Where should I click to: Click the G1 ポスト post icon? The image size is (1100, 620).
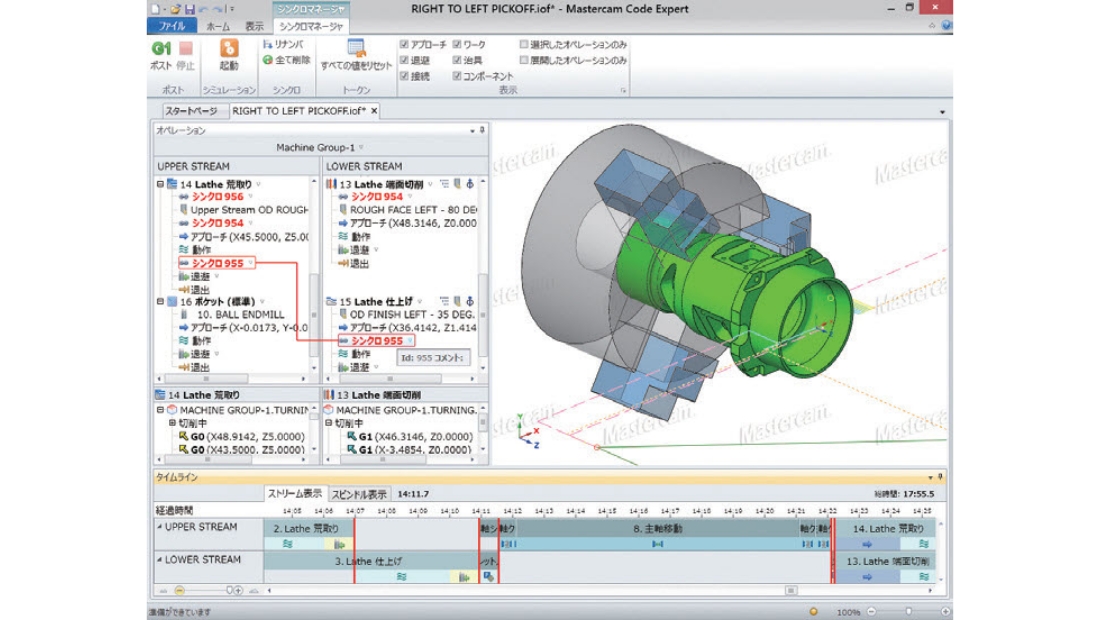click(161, 48)
